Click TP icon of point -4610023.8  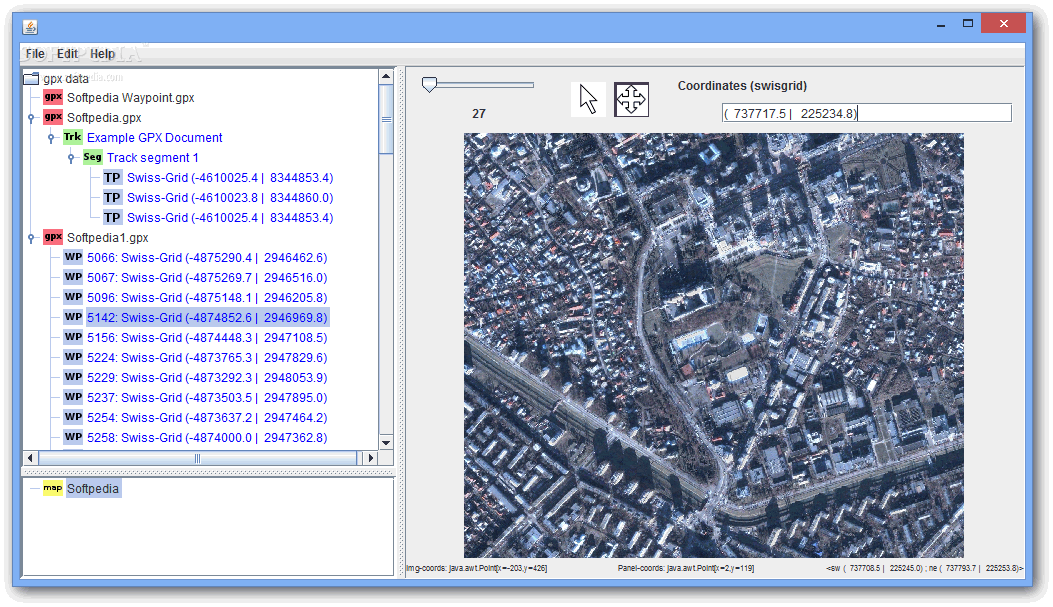click(112, 197)
